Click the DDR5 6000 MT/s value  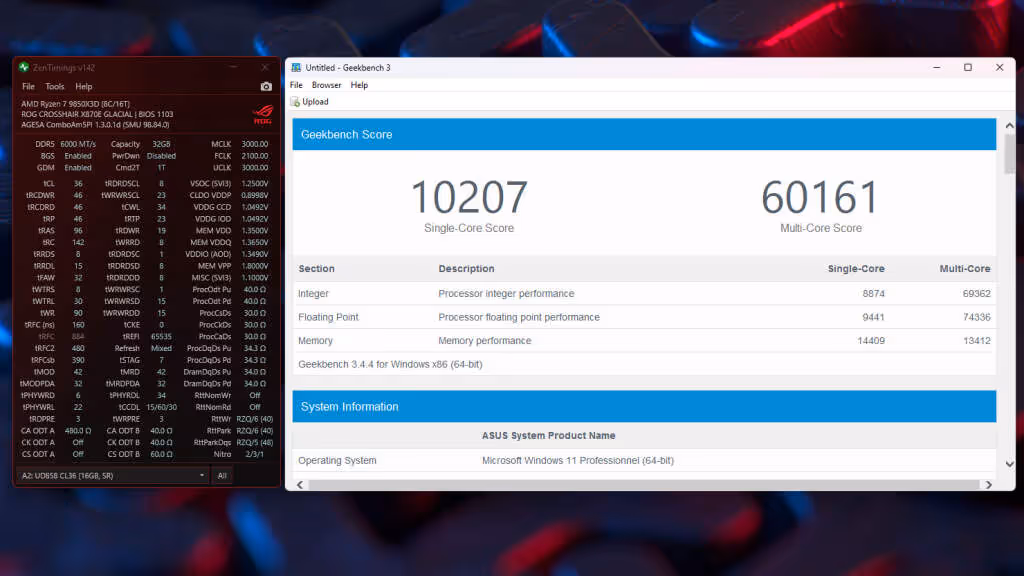click(78, 144)
